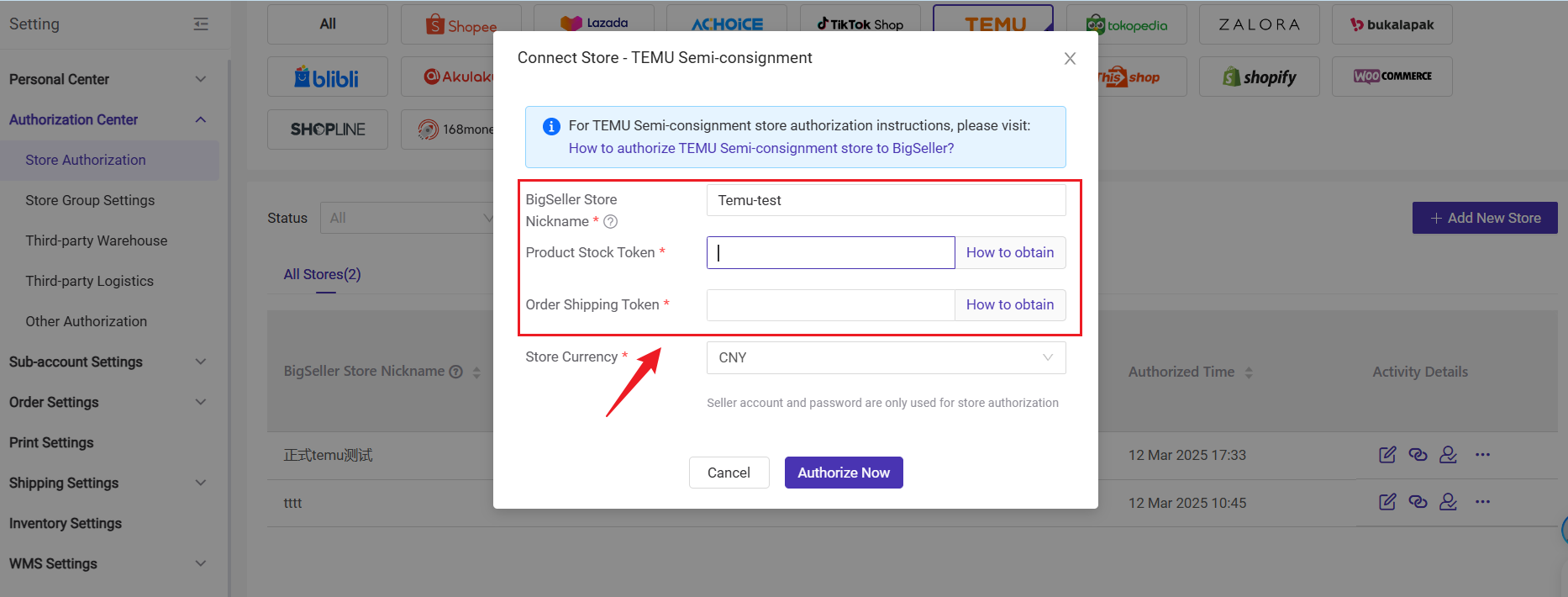Open the Store Currency dropdown
The image size is (1568, 597).
click(887, 357)
